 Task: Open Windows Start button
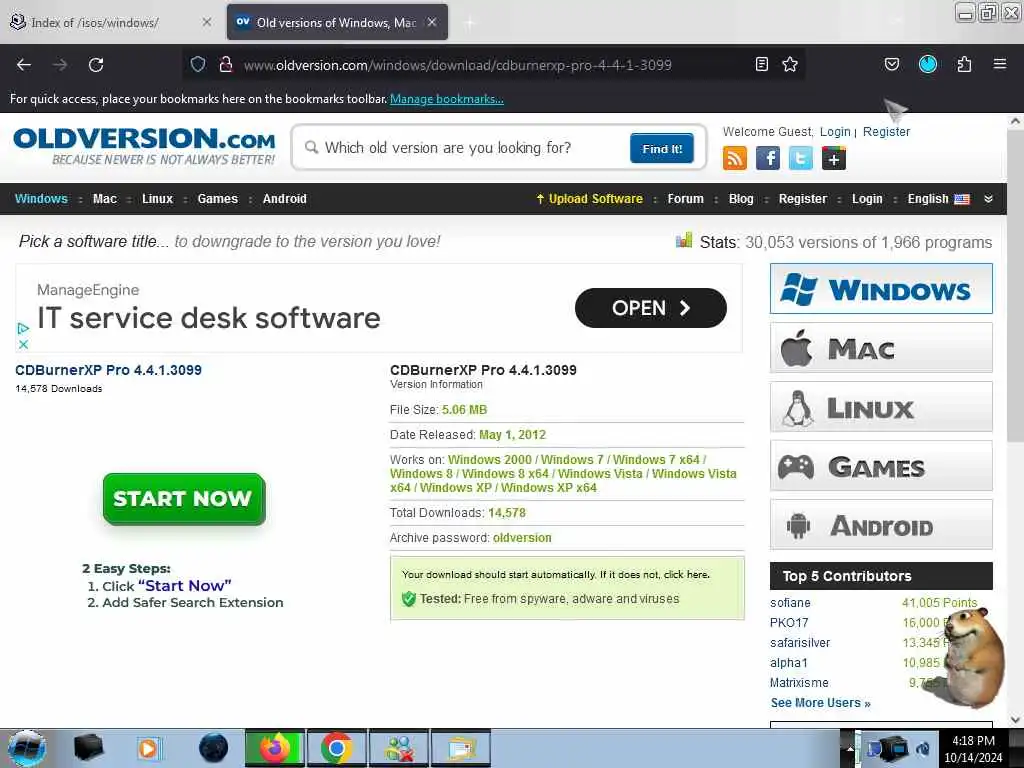coord(27,748)
